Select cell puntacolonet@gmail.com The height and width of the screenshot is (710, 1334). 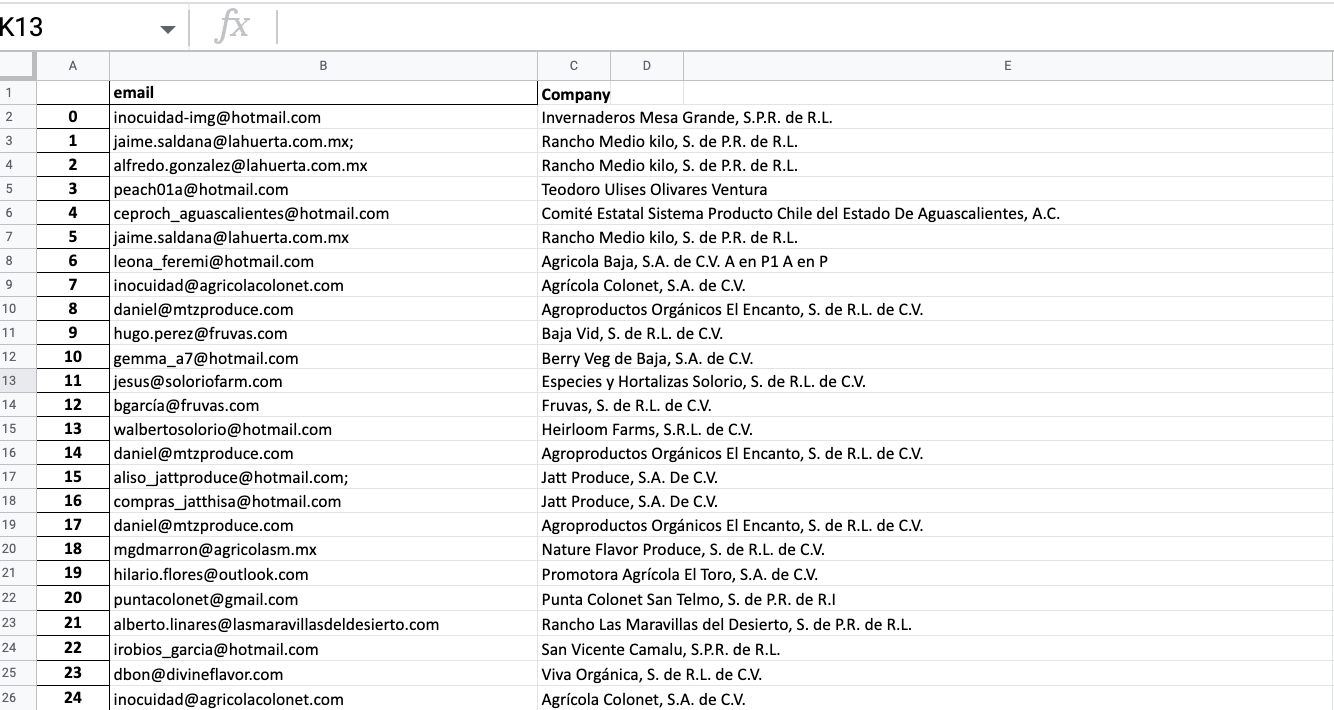click(323, 599)
